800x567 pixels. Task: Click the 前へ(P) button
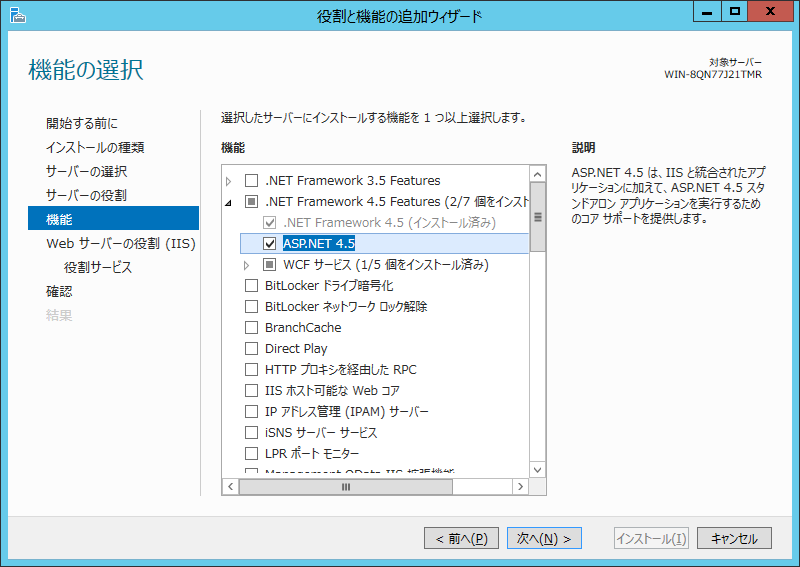tap(461, 538)
